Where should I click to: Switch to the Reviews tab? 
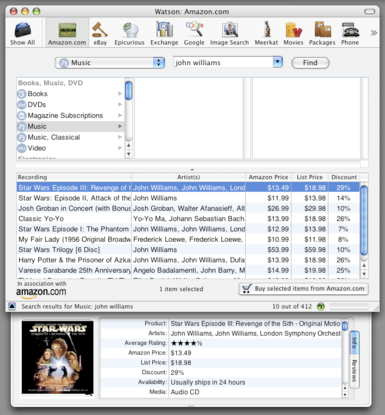[354, 371]
